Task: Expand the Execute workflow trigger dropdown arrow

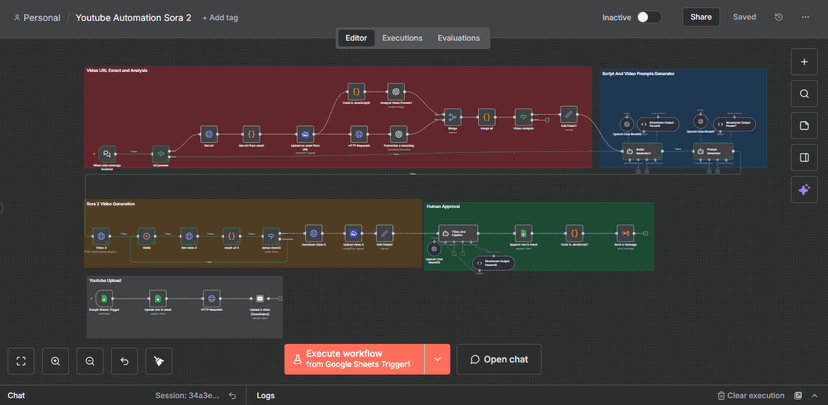Action: point(437,359)
